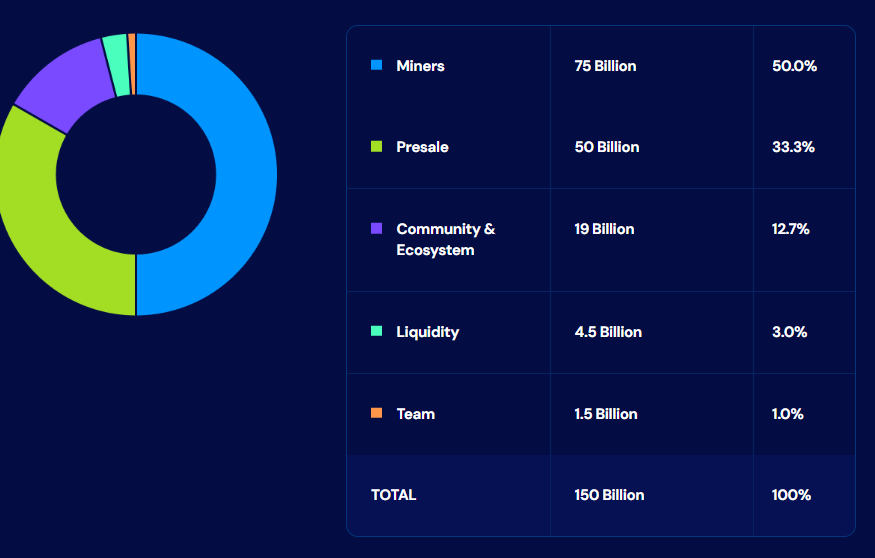Viewport: 875px width, 558px height.
Task: Click the 19 Billion amount cell
Action: click(604, 229)
